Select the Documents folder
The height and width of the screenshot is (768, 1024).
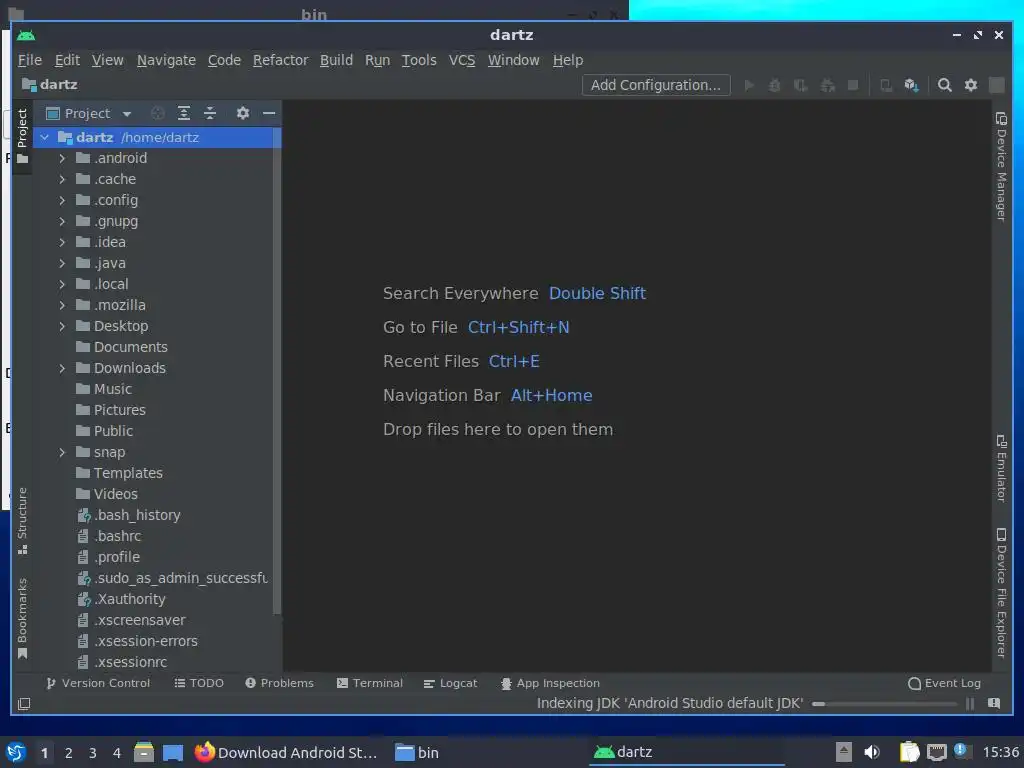pos(131,347)
